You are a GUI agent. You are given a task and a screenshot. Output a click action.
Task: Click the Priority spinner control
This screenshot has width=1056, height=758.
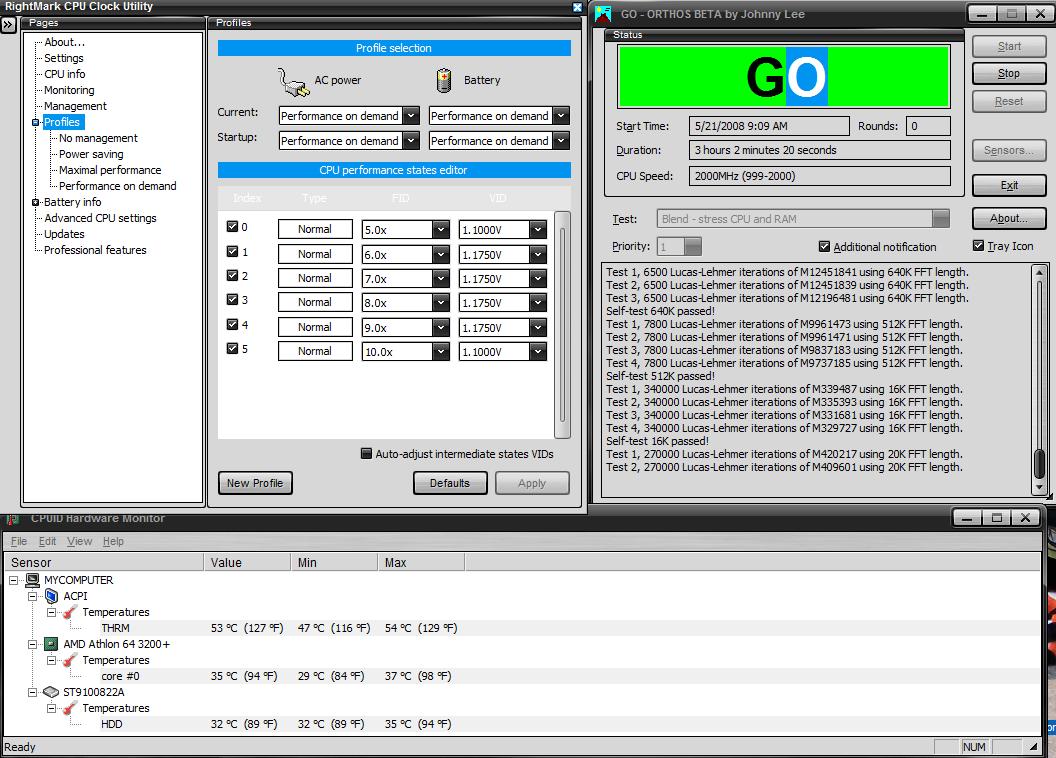(693, 246)
